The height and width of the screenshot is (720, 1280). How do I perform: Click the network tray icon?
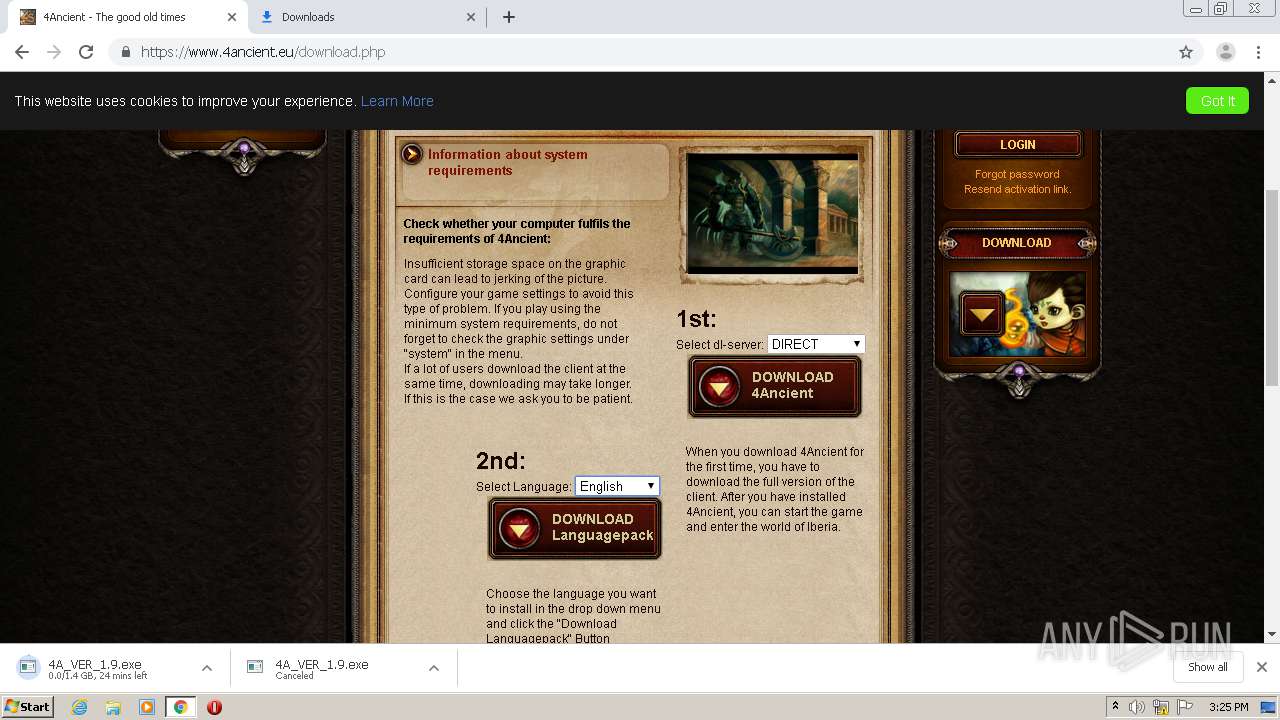(x=1161, y=707)
